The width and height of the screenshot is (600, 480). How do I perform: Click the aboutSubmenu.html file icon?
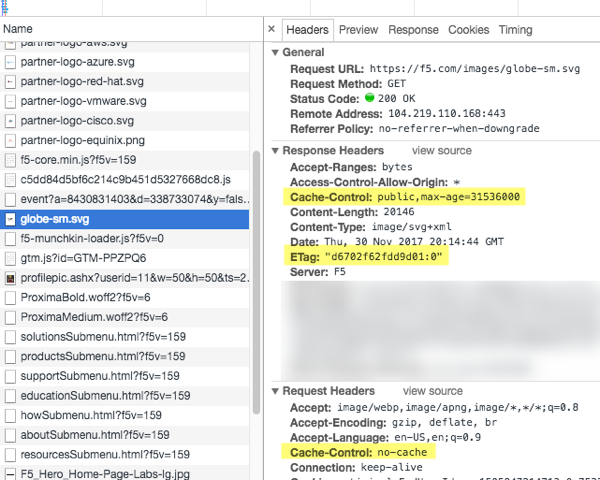[x=10, y=435]
